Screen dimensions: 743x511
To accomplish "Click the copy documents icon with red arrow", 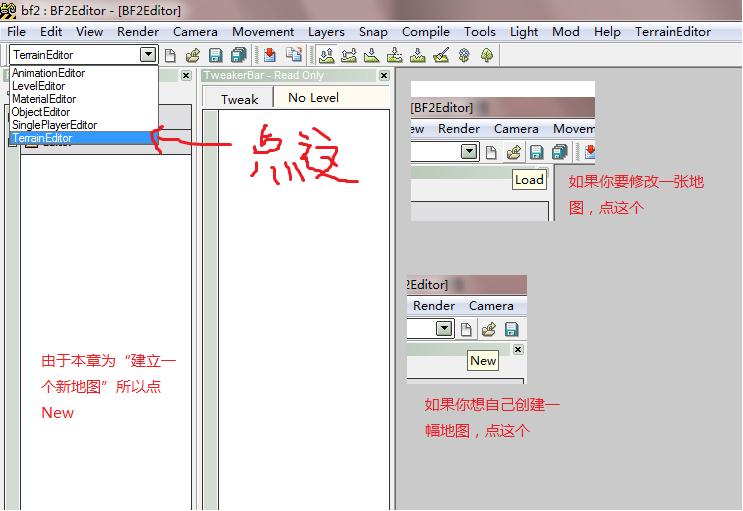I will 294,55.
